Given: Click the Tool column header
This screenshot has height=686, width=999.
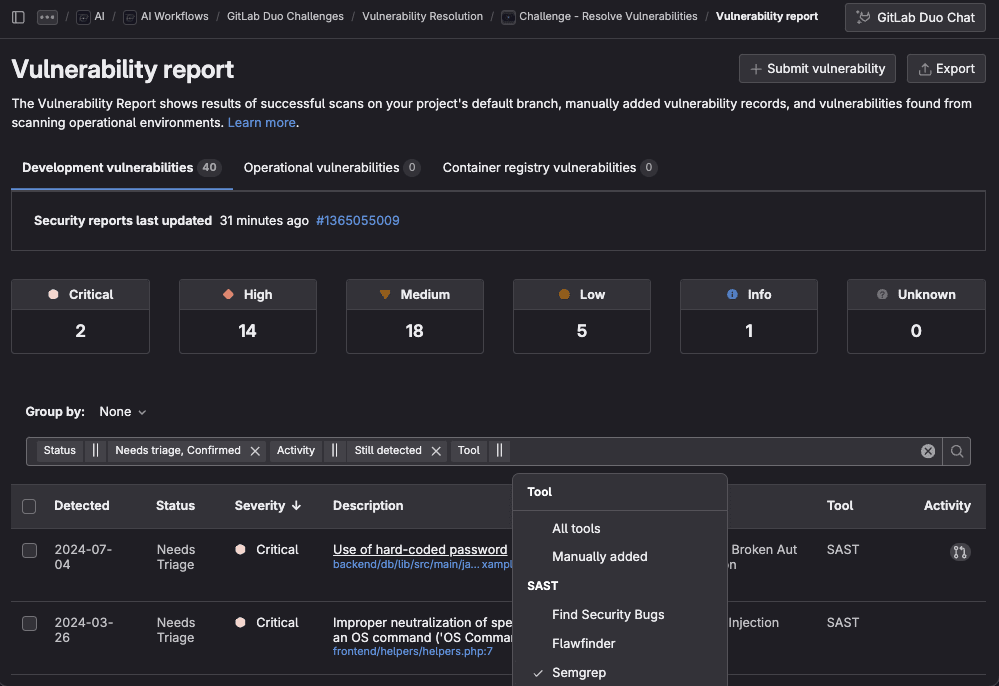Looking at the screenshot, I should click(840, 506).
